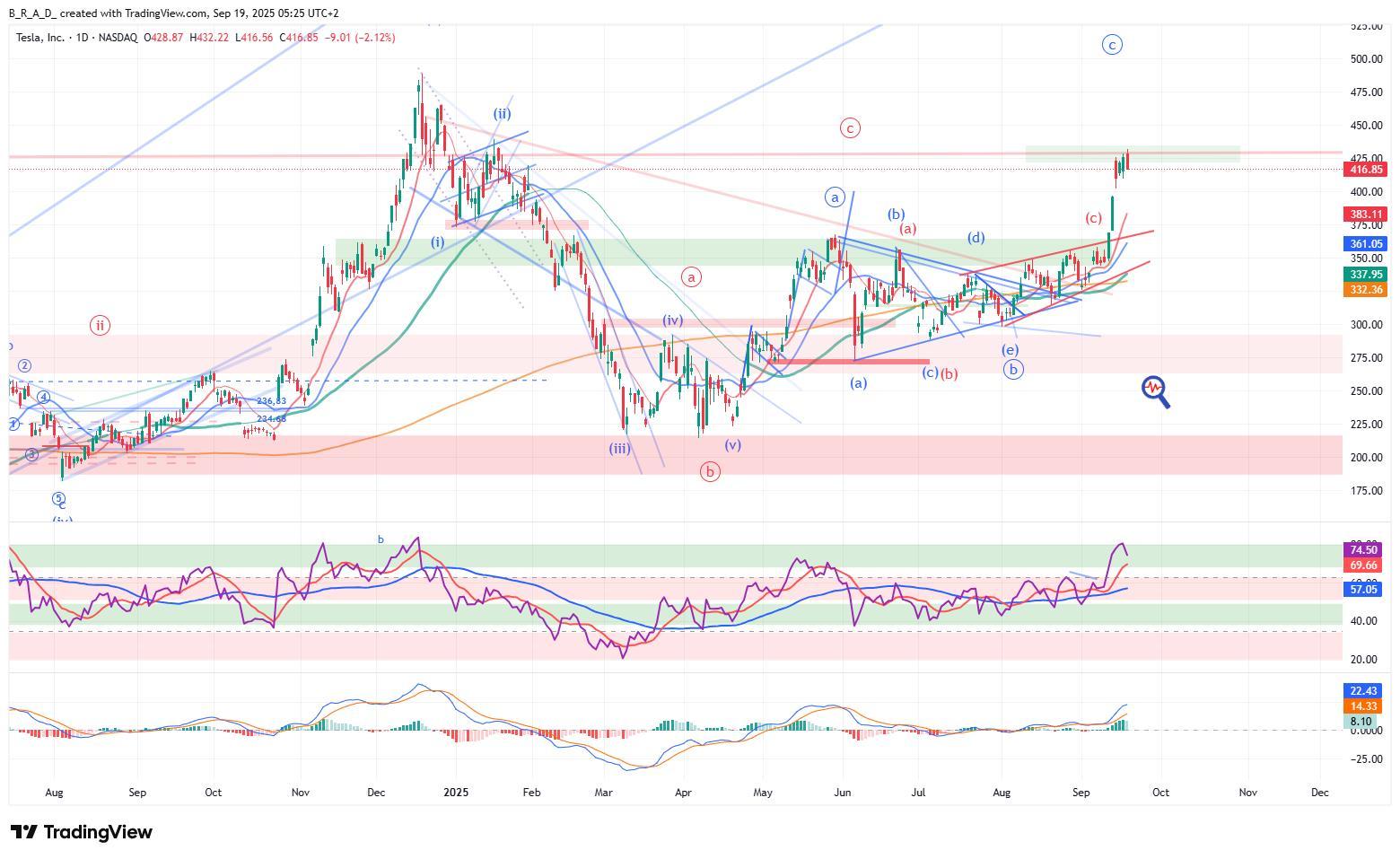Image resolution: width=1400 pixels, height=859 pixels.
Task: Click the Jul label on the time axis
Action: [x=918, y=793]
